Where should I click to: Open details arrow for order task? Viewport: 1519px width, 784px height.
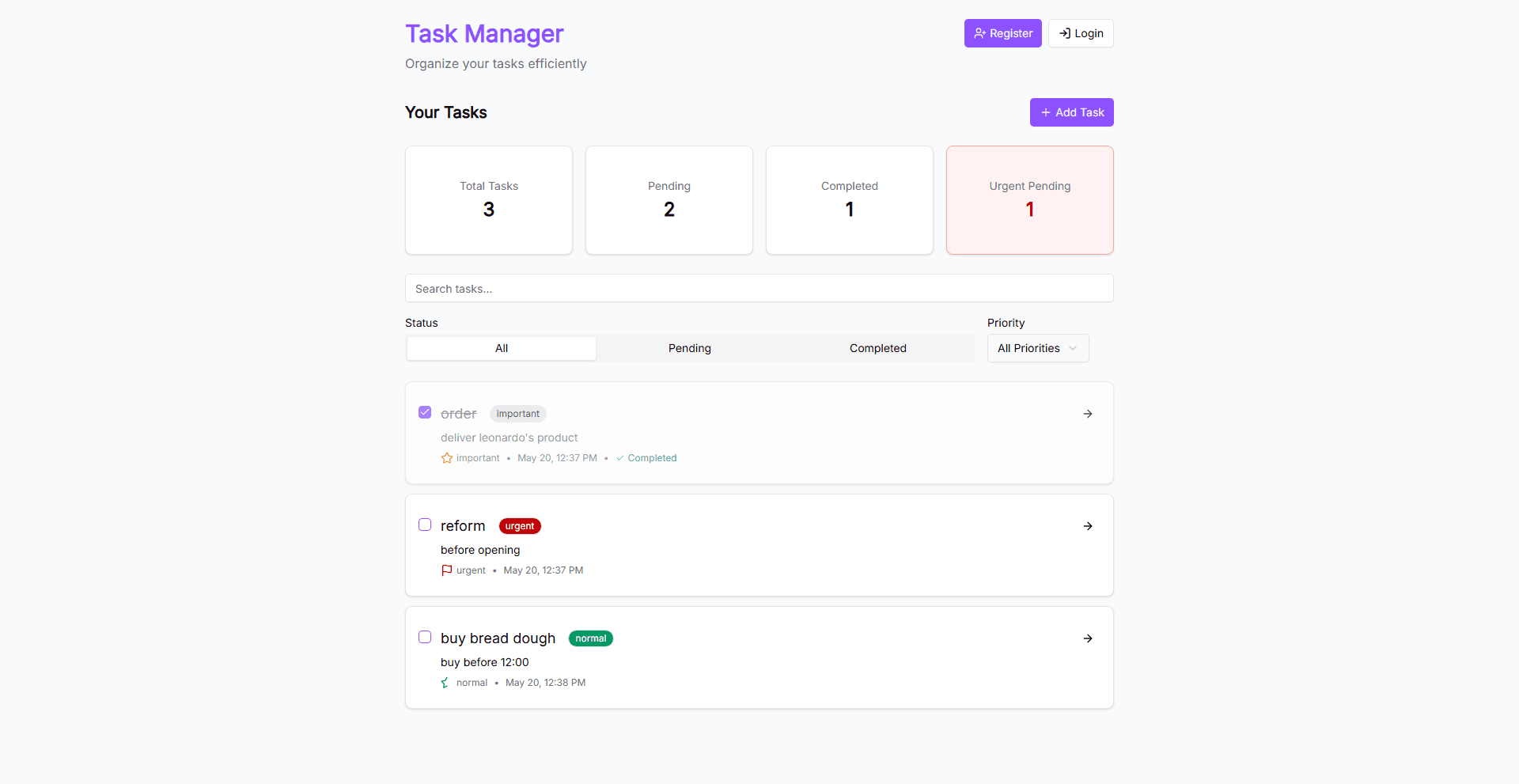(x=1088, y=414)
